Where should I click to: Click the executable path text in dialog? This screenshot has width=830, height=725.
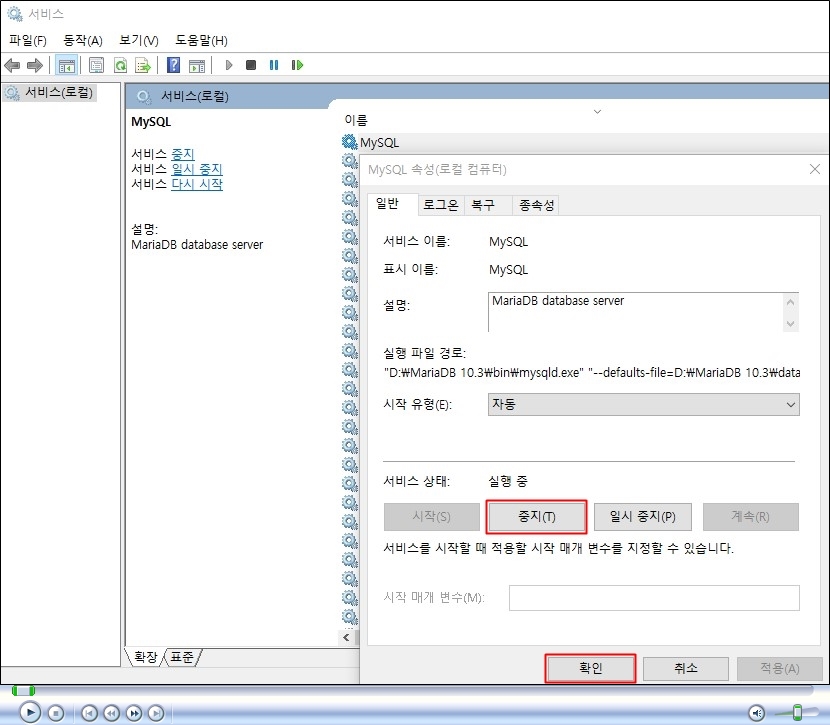[x=592, y=373]
